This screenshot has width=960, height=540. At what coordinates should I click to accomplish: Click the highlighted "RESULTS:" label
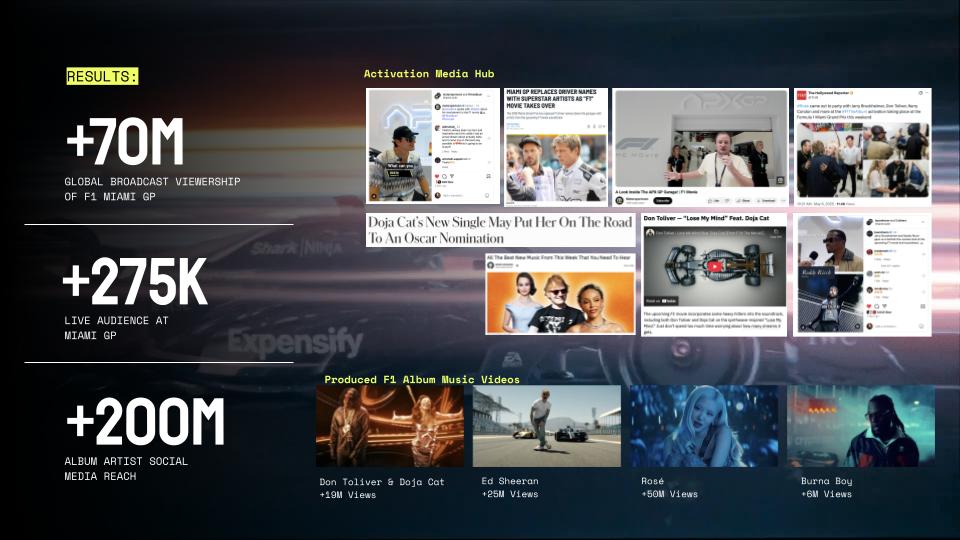[102, 77]
